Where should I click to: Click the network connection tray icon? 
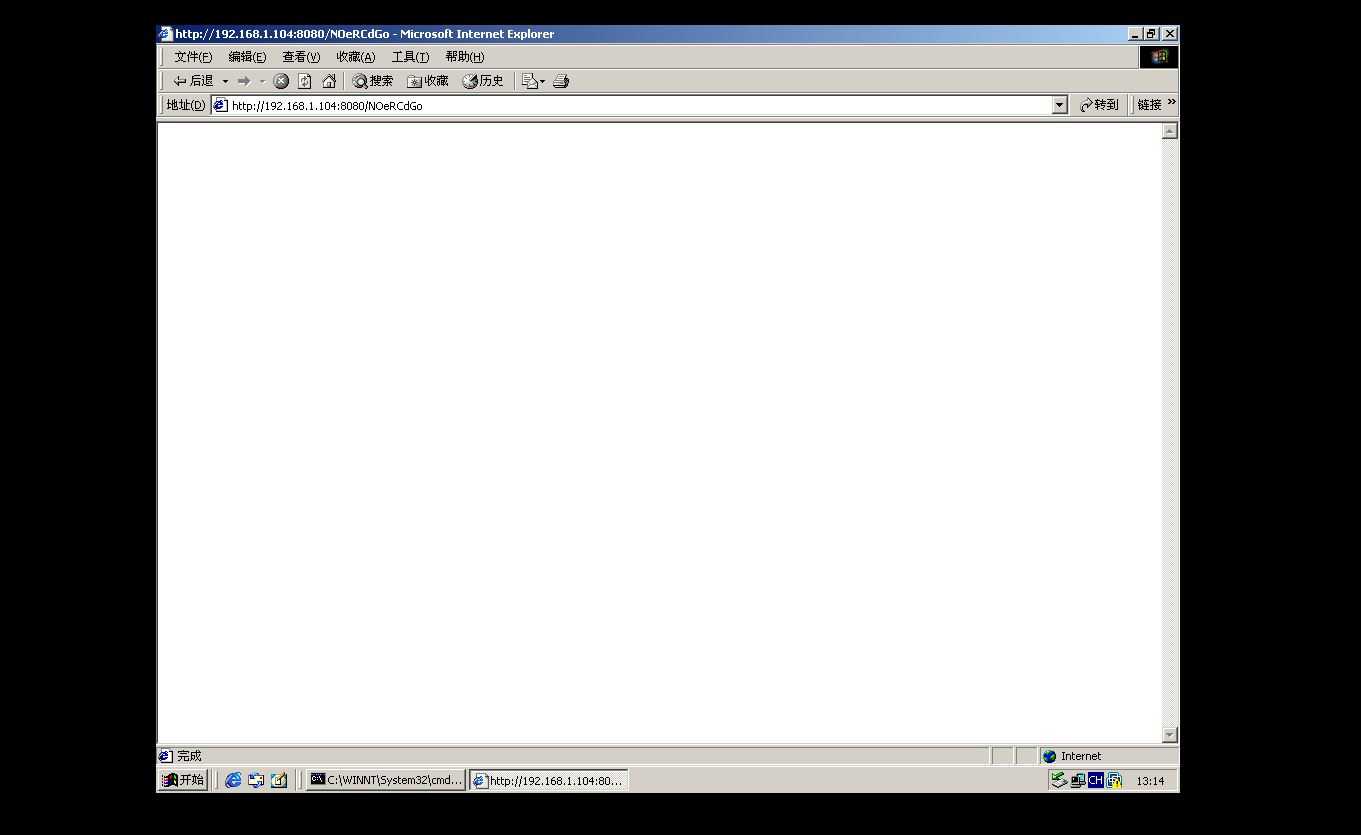tap(1077, 780)
